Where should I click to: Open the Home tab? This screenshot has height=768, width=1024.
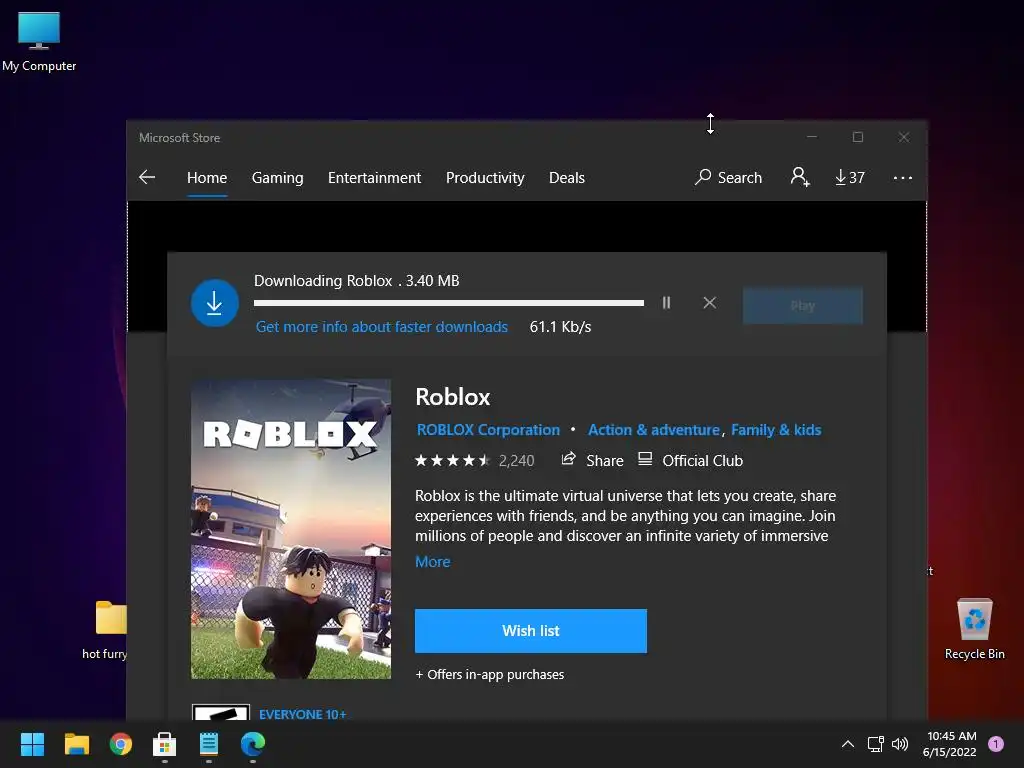click(x=207, y=178)
